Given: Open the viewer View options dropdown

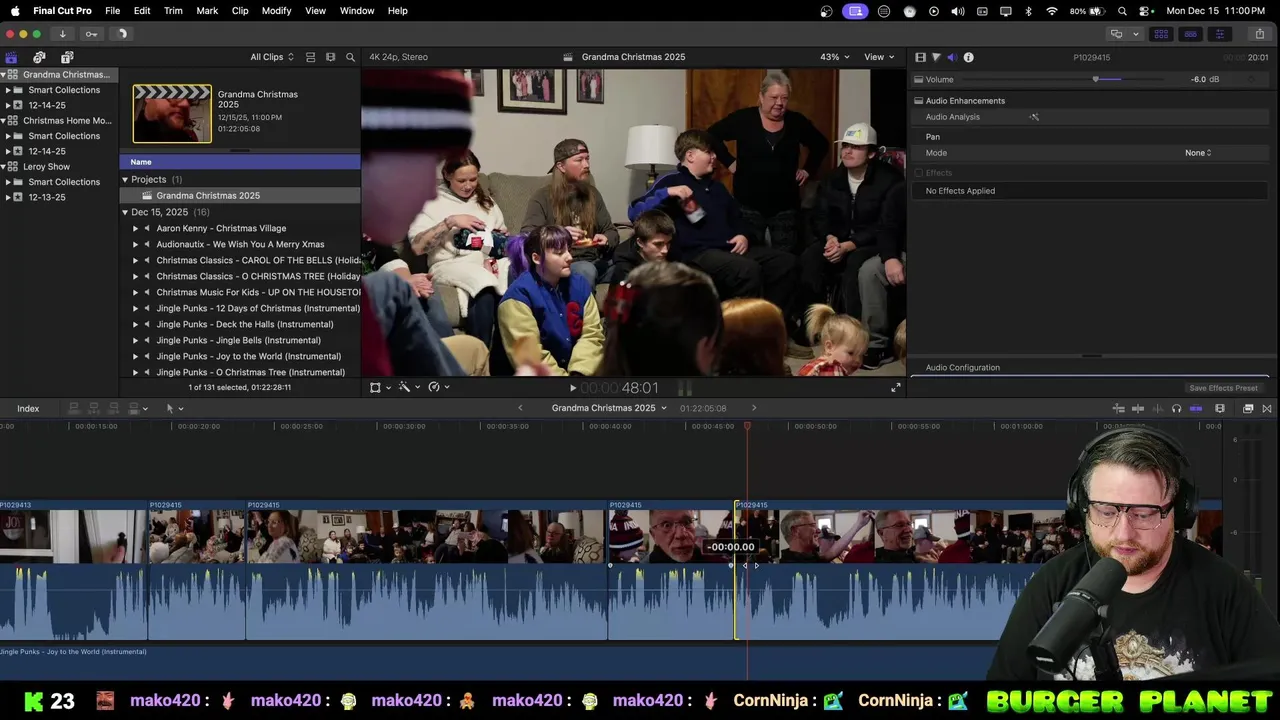Looking at the screenshot, I should click(879, 57).
